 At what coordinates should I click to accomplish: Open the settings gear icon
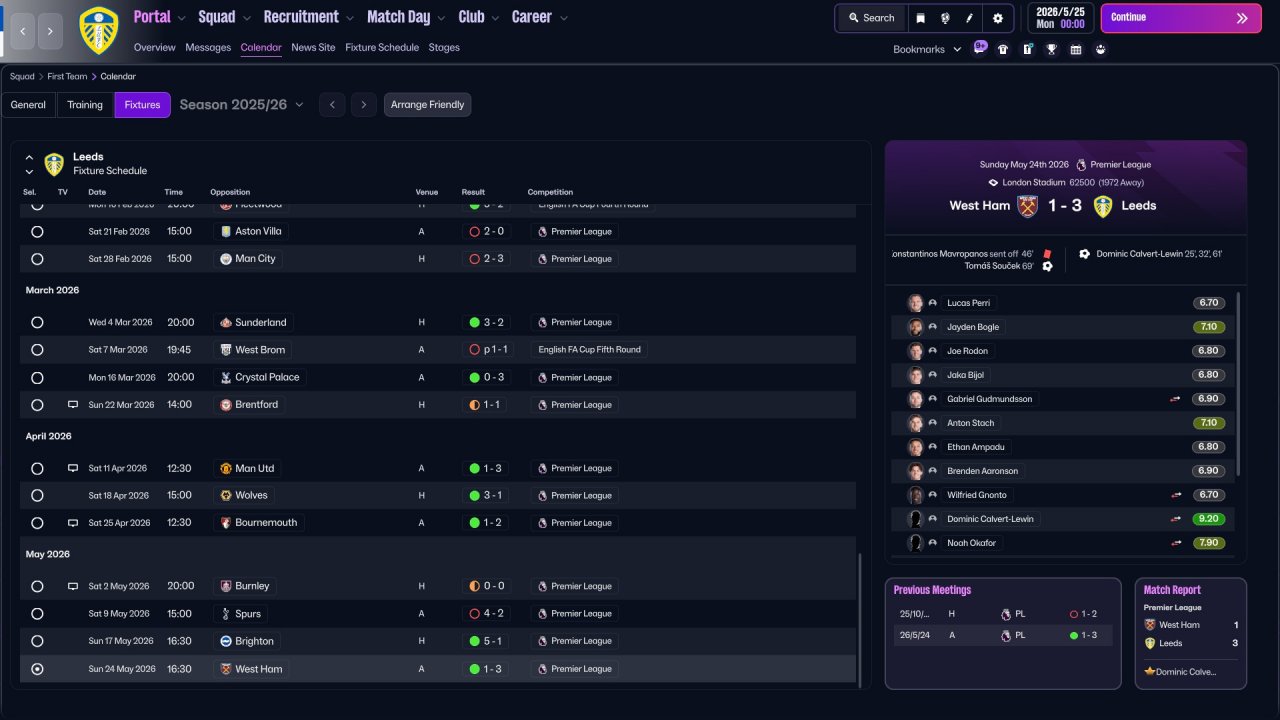997,18
